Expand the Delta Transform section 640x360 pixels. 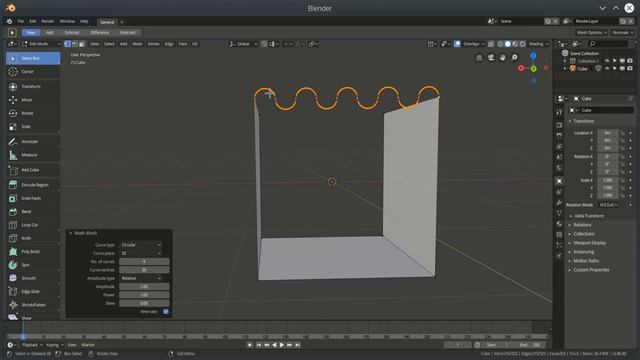point(589,216)
